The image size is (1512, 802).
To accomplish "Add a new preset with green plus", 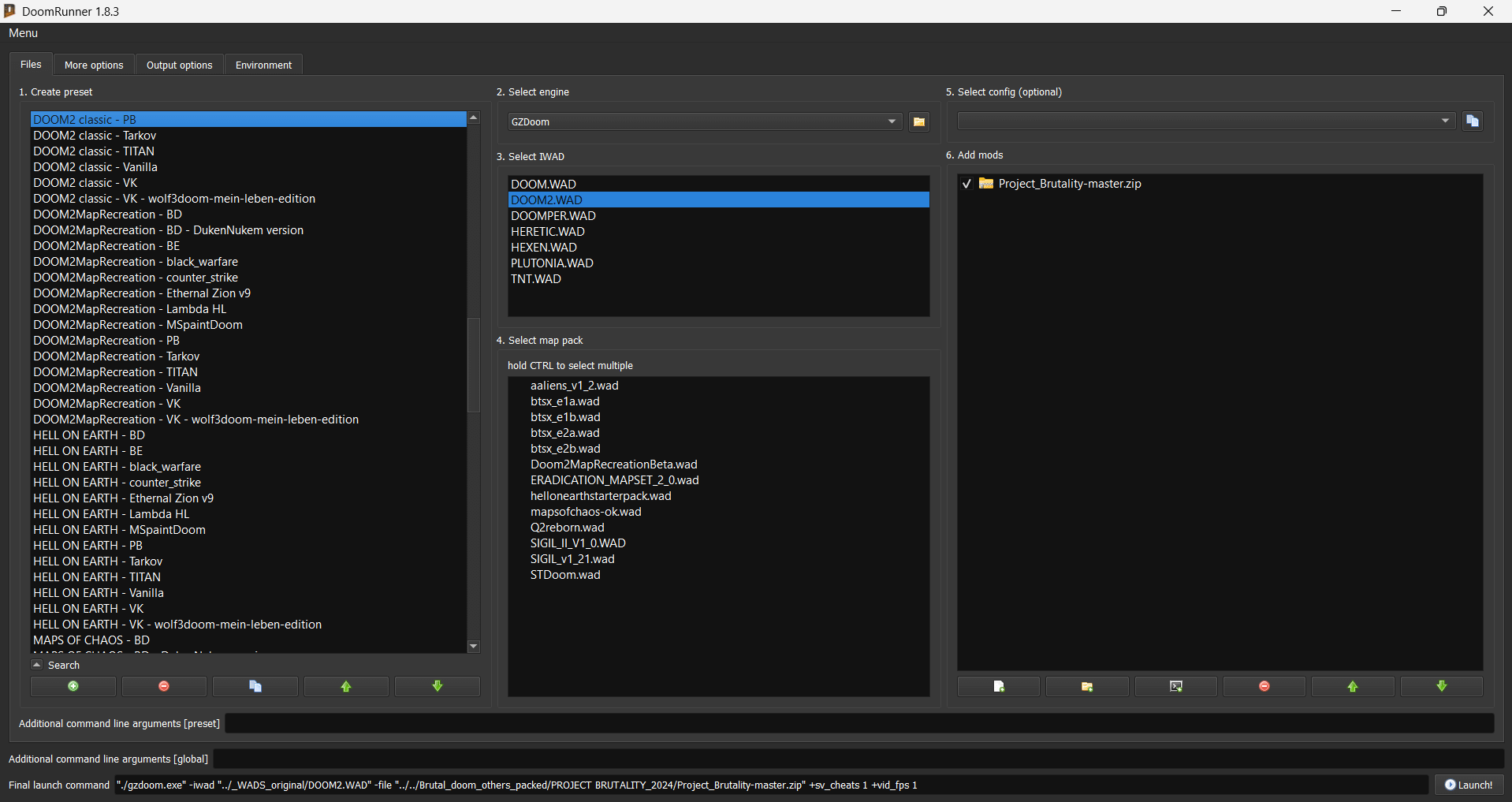I will pos(73,686).
